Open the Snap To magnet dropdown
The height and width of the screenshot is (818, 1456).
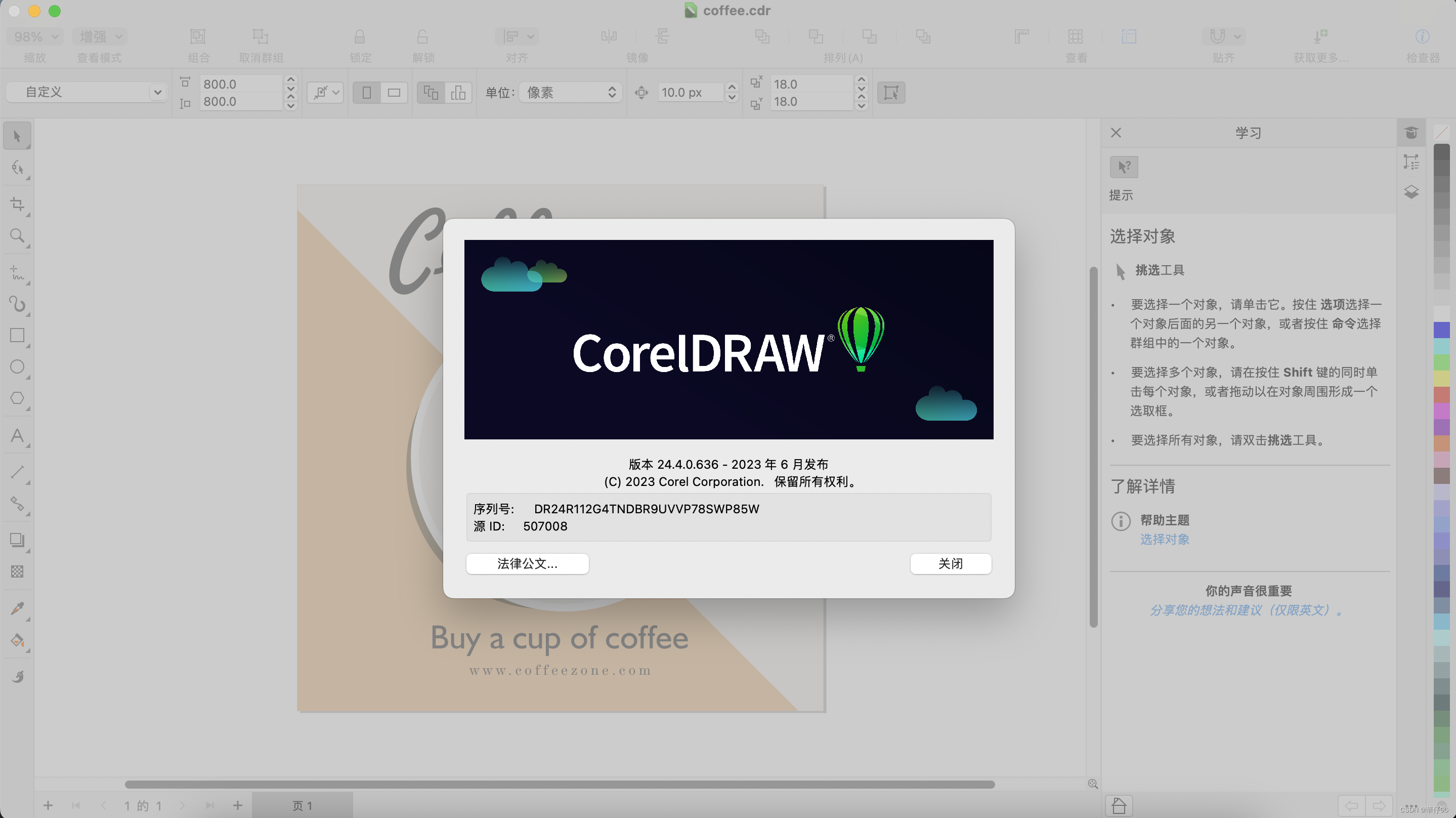click(x=1223, y=37)
